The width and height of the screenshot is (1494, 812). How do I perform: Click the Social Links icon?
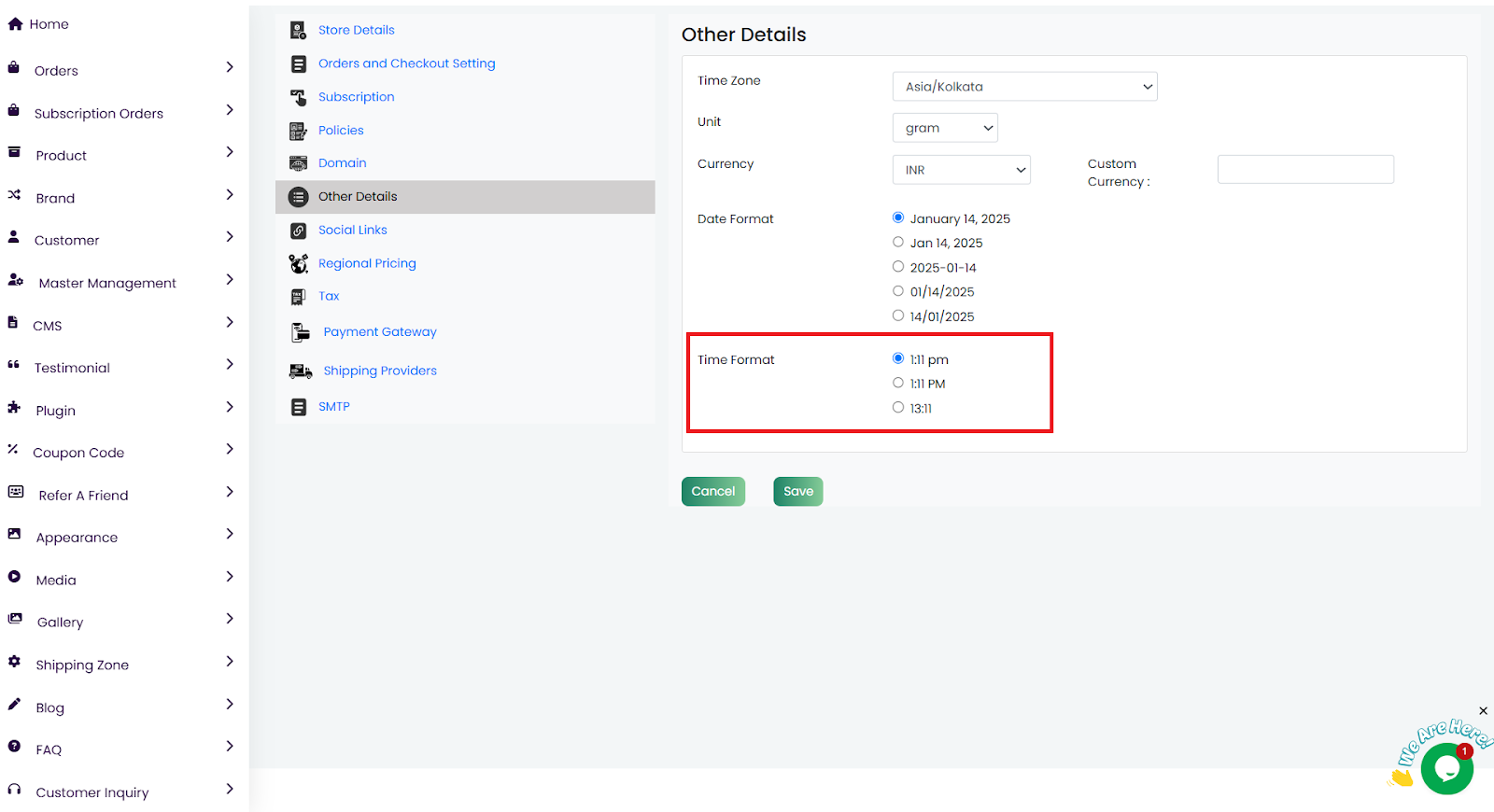(298, 231)
